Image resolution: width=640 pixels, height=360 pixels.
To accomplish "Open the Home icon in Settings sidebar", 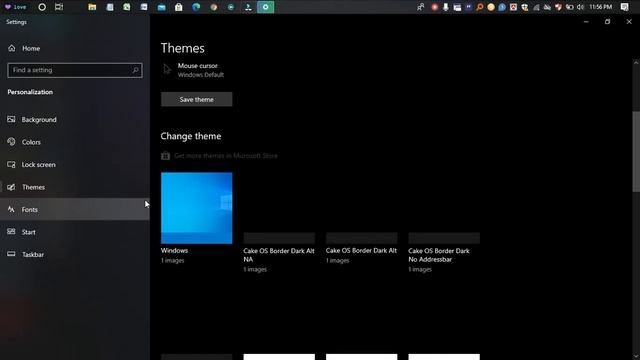I will [11, 48].
